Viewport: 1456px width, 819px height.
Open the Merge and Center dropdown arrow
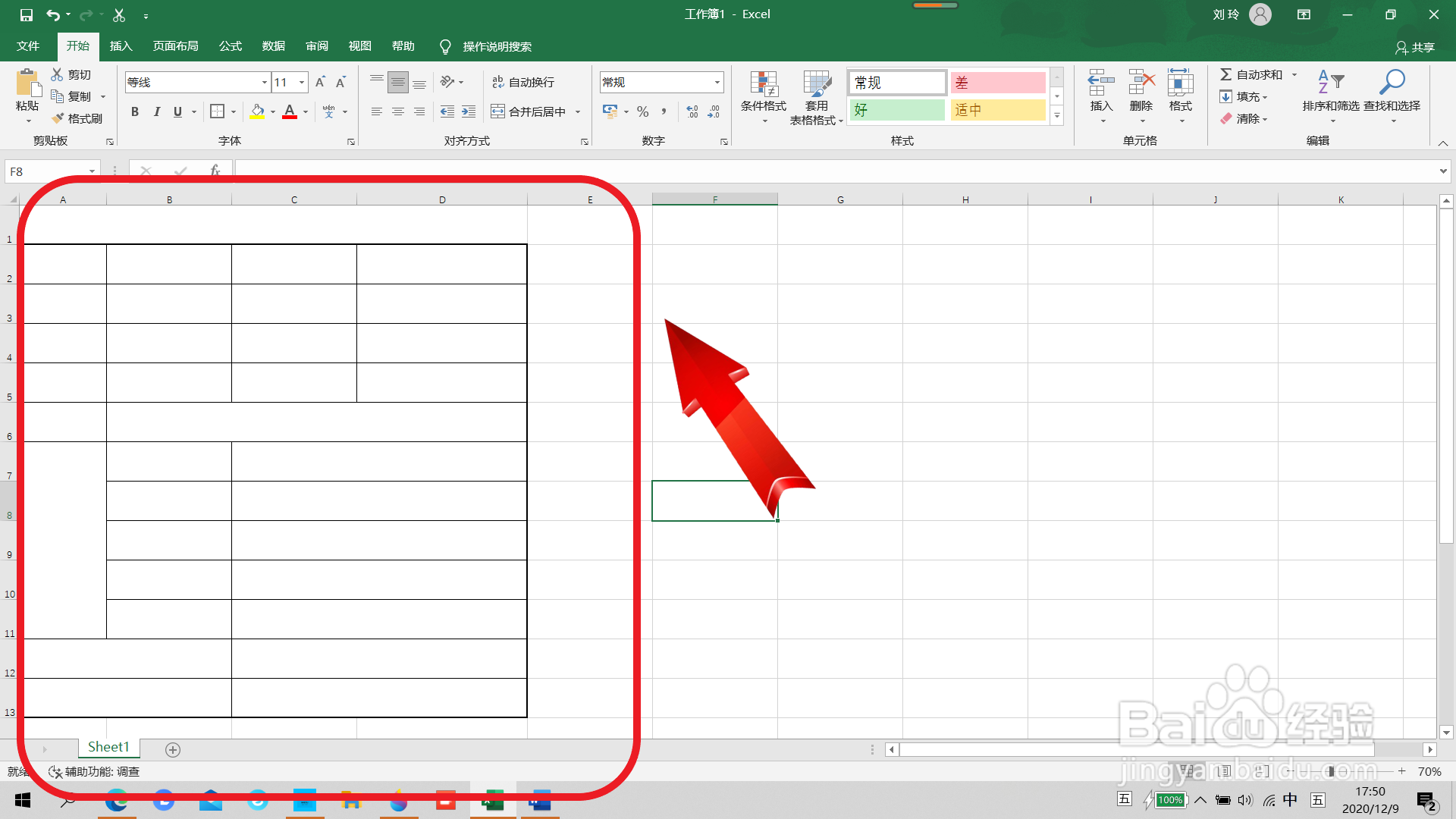tap(578, 111)
